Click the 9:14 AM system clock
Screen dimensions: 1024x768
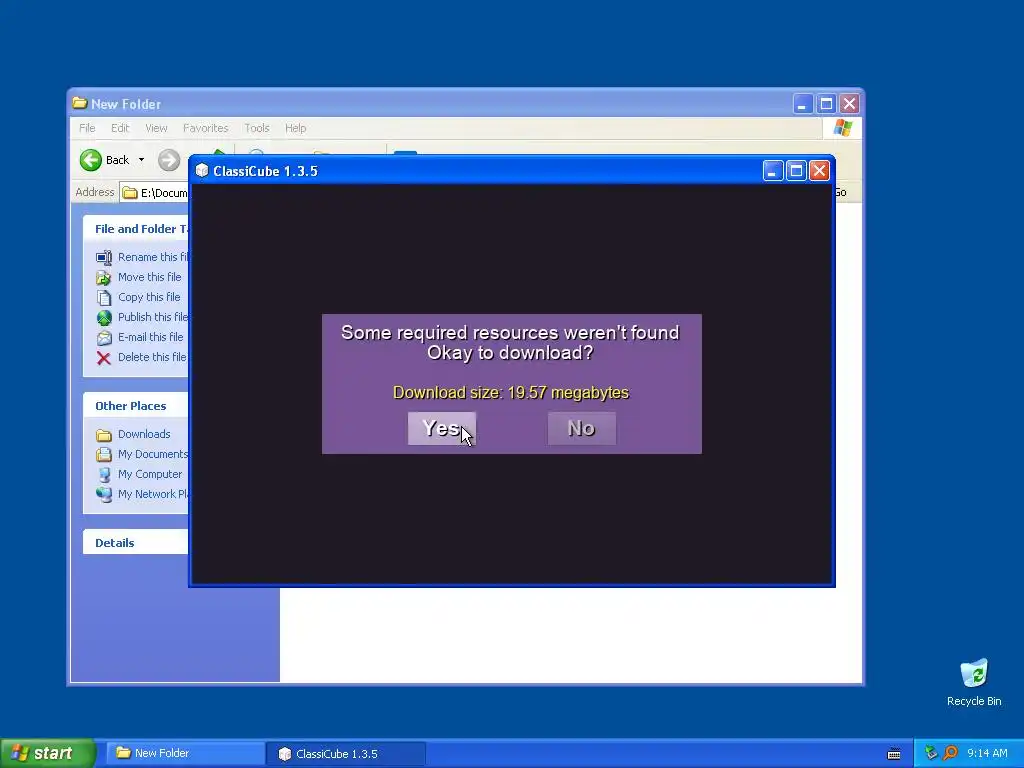coord(987,754)
